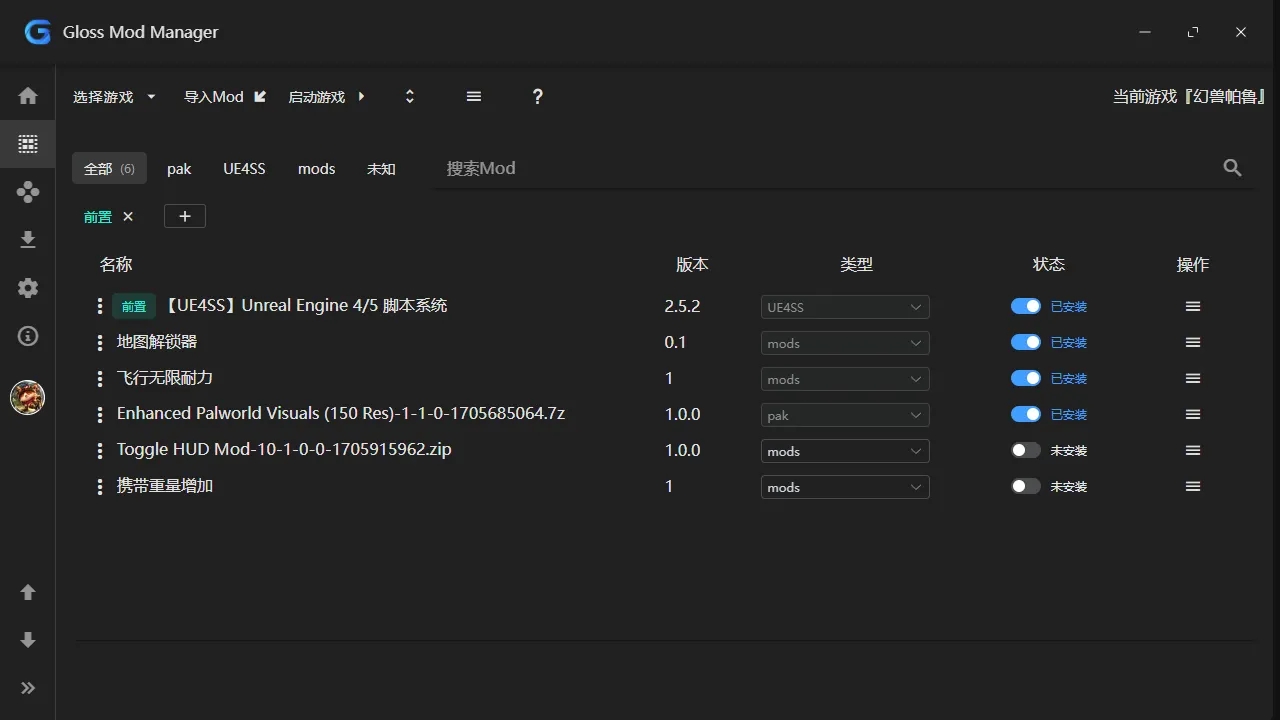
Task: Open actions menu for Toggle HUD Mod row
Action: [x=1193, y=451]
